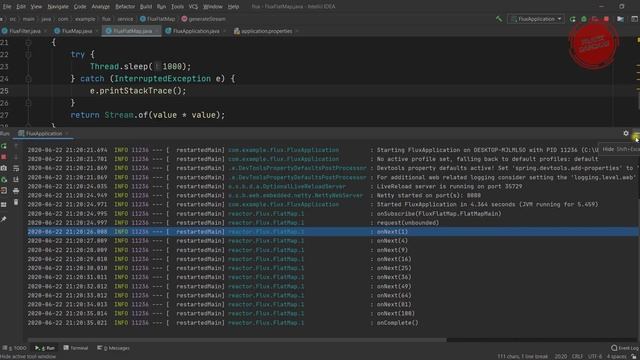Open the Tools menu
Screen dimensions: 640x360
pos(177,7)
